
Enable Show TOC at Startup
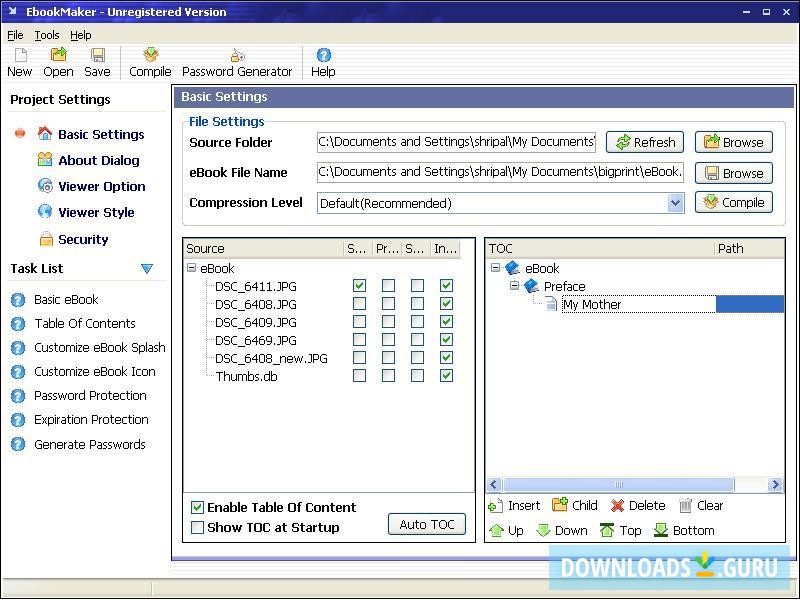point(197,527)
